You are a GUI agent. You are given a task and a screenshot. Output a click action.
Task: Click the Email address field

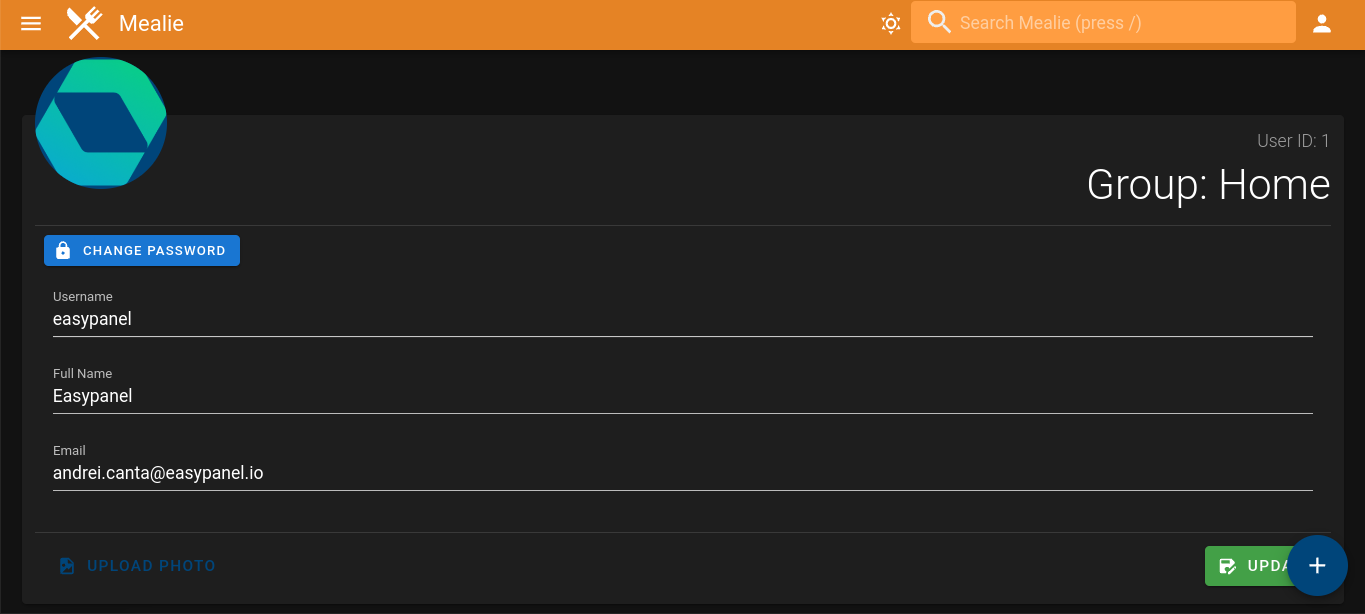682,473
